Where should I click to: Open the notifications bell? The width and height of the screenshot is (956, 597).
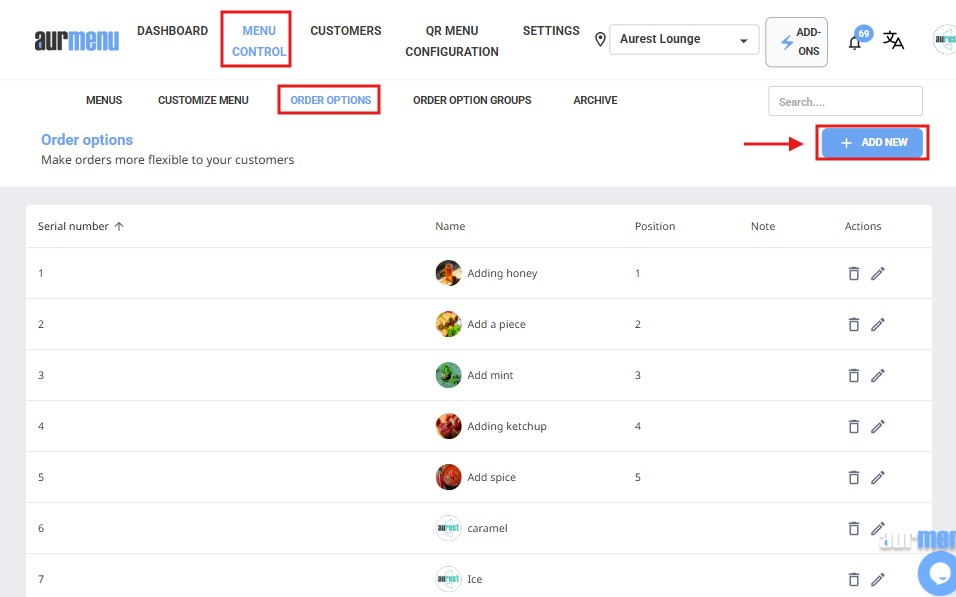pyautogui.click(x=855, y=42)
